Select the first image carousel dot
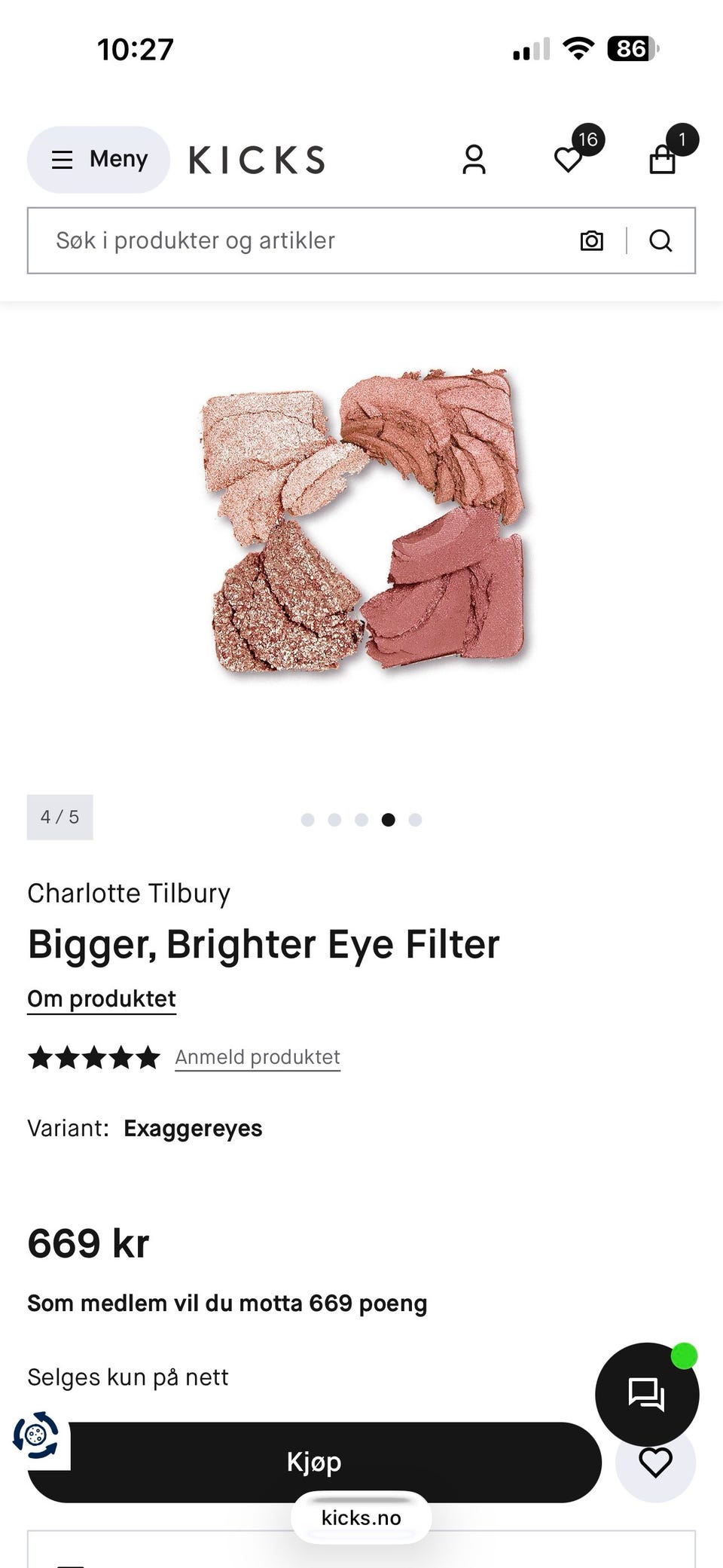 coord(307,819)
